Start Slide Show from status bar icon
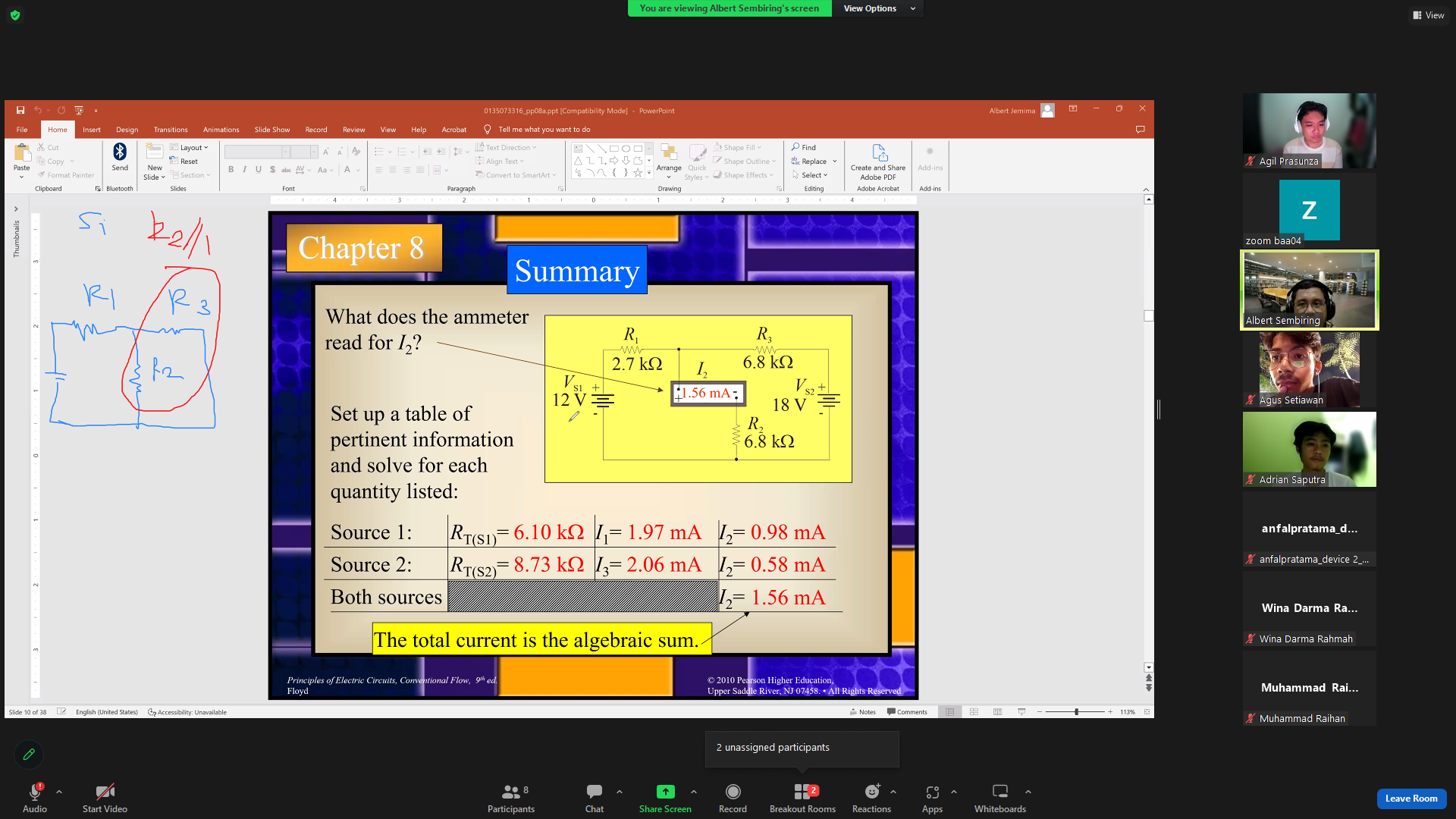 point(1021,712)
